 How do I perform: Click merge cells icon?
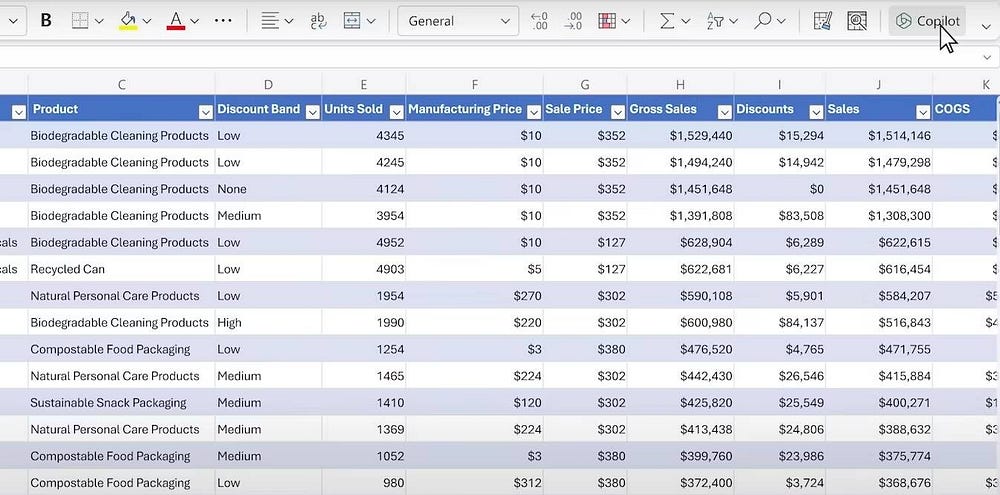(352, 21)
